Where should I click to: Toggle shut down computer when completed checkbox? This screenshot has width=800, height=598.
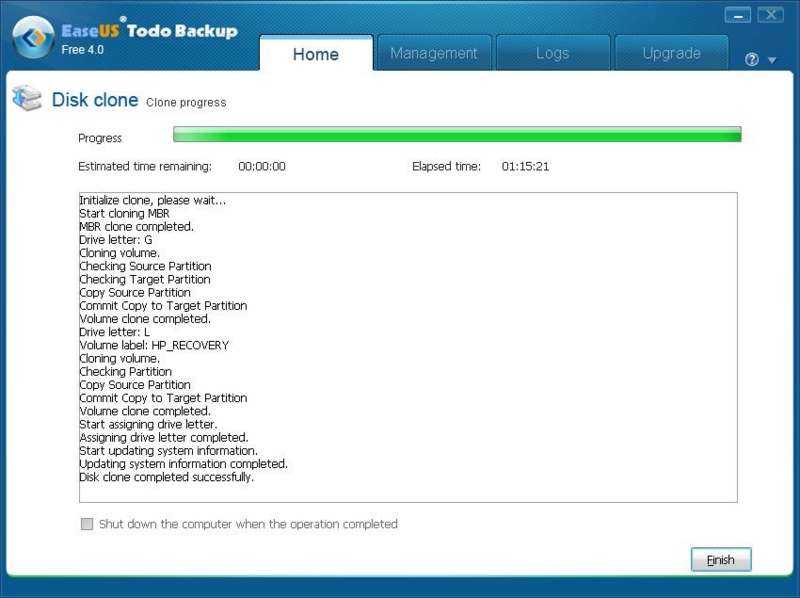coord(87,524)
